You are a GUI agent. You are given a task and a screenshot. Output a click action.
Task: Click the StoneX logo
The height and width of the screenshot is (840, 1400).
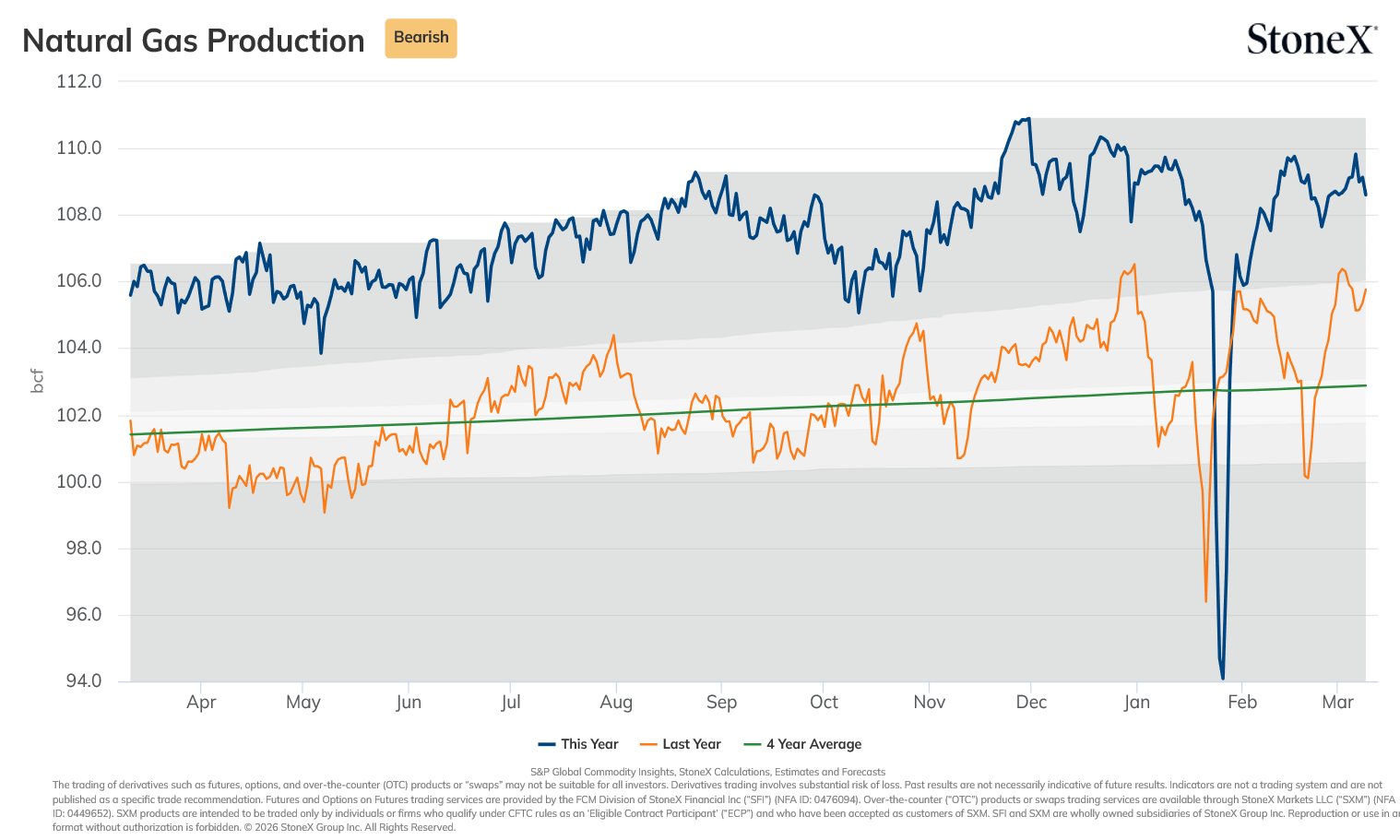click(x=1311, y=40)
